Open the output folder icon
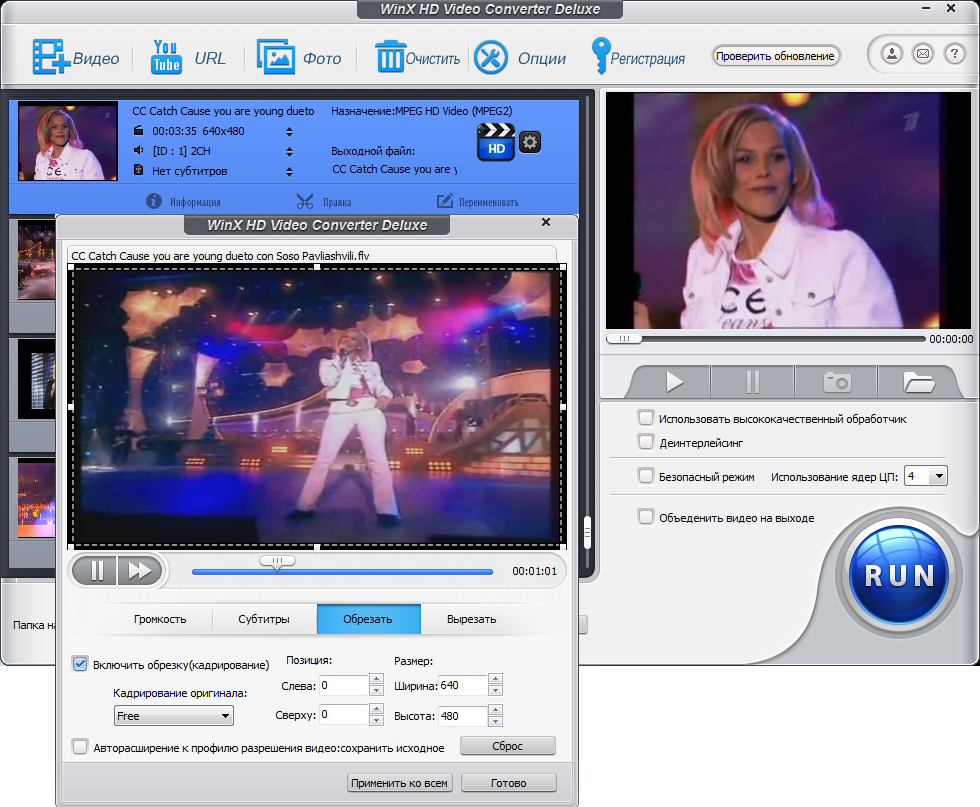 (918, 381)
